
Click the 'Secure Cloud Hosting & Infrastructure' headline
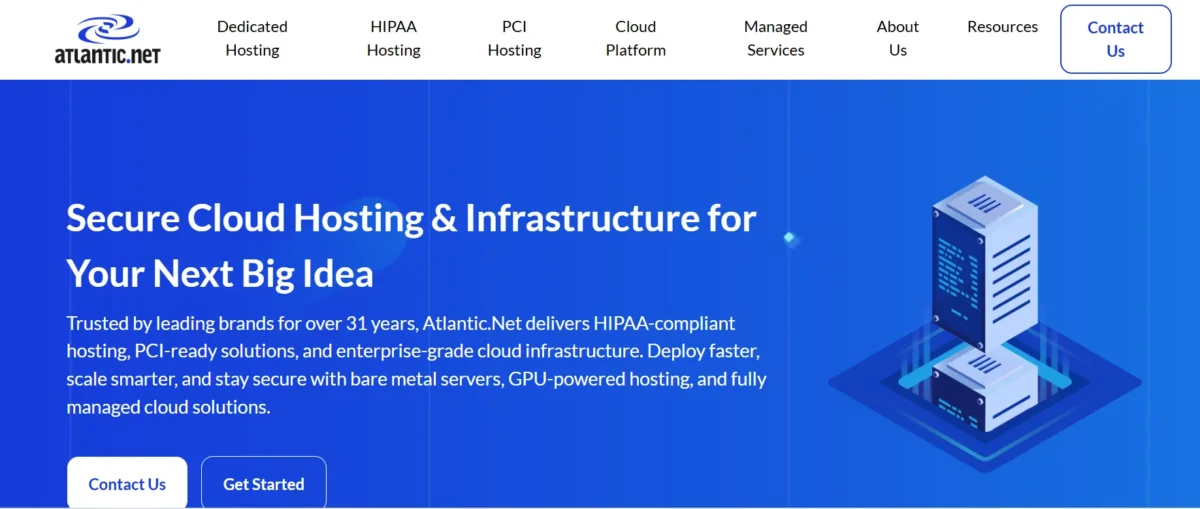point(411,245)
